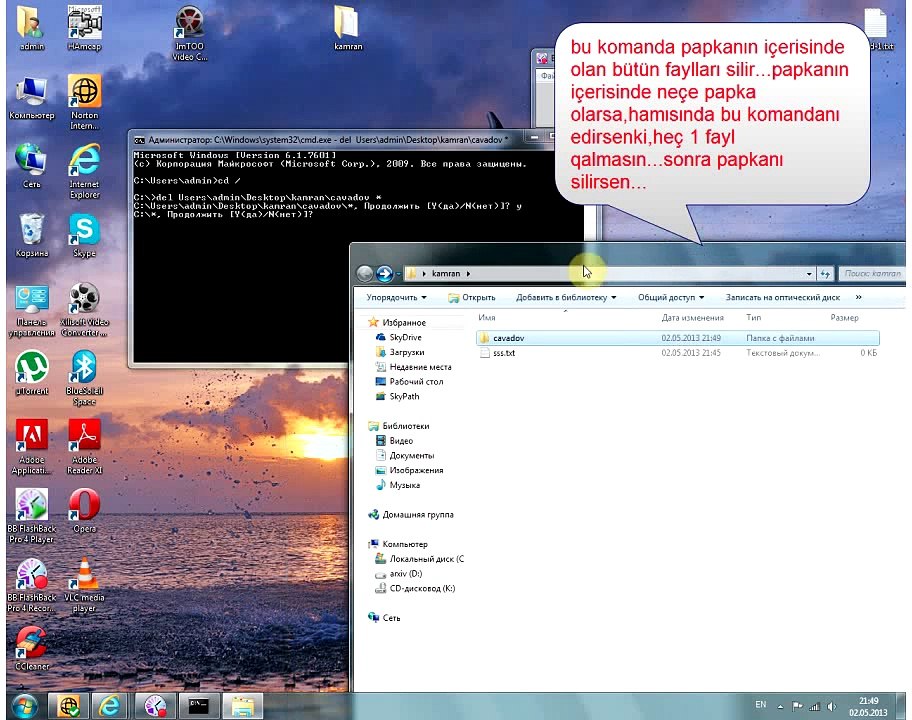Open the admin folder desktop icon

[31, 28]
